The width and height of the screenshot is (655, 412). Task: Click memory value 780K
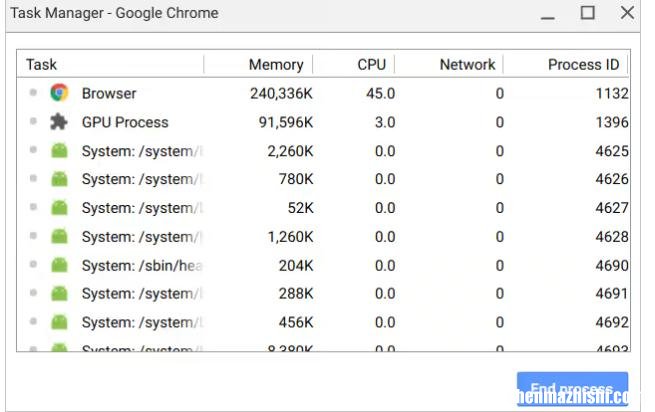[296, 179]
